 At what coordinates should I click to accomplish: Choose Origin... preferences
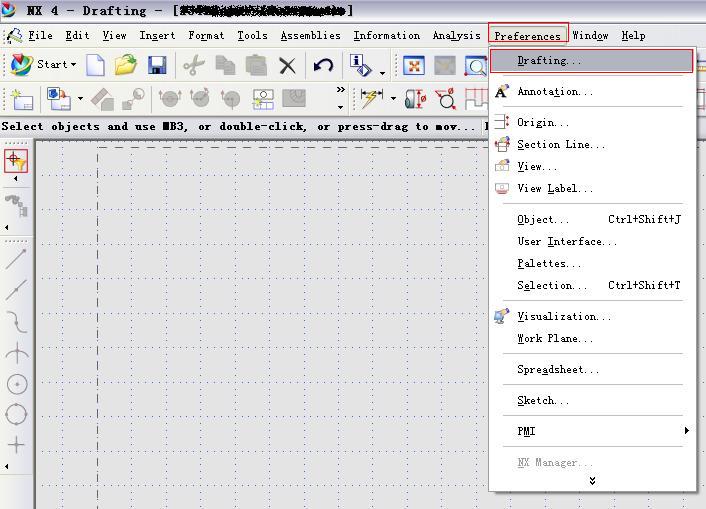tap(593, 122)
